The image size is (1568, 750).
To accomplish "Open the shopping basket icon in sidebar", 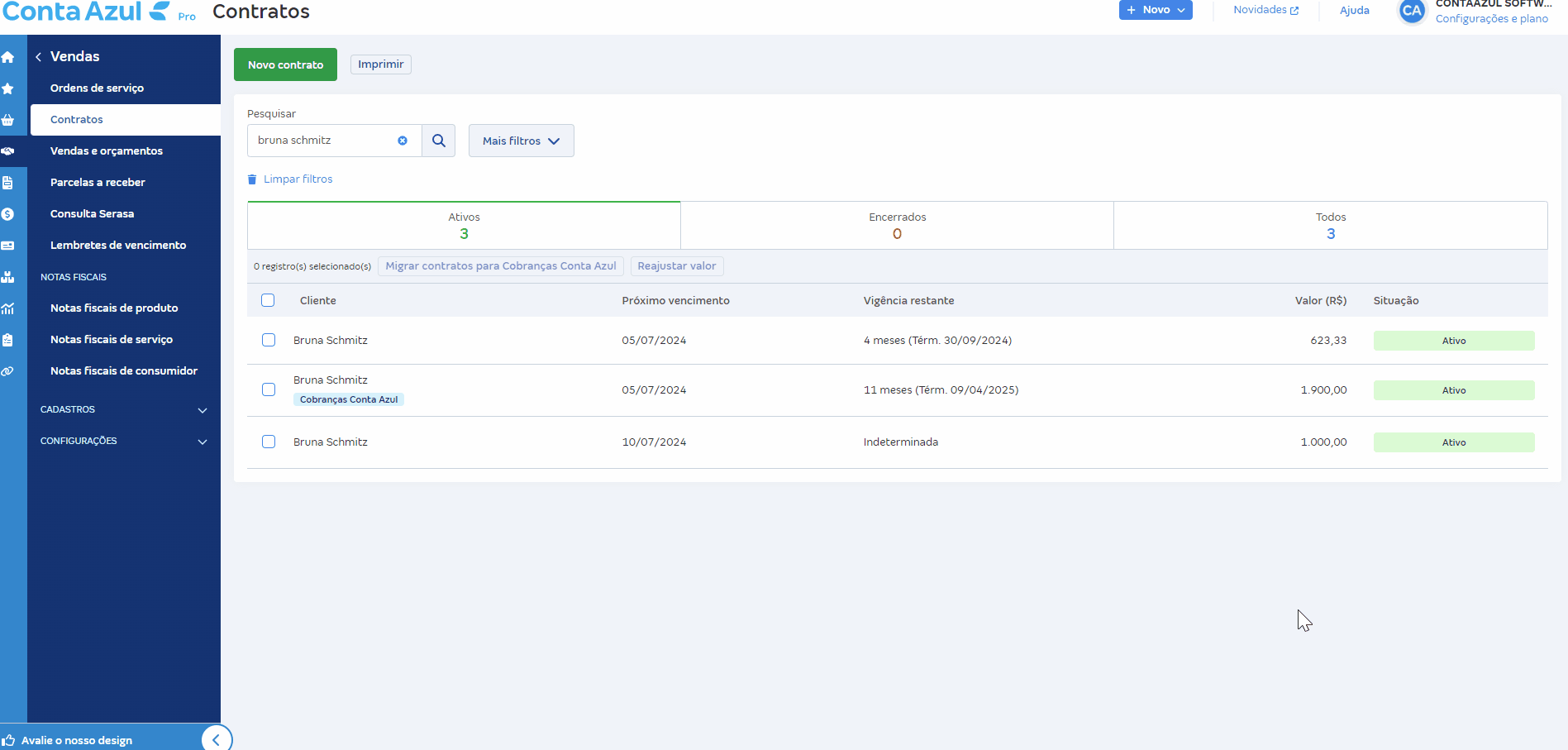I will click(7, 120).
